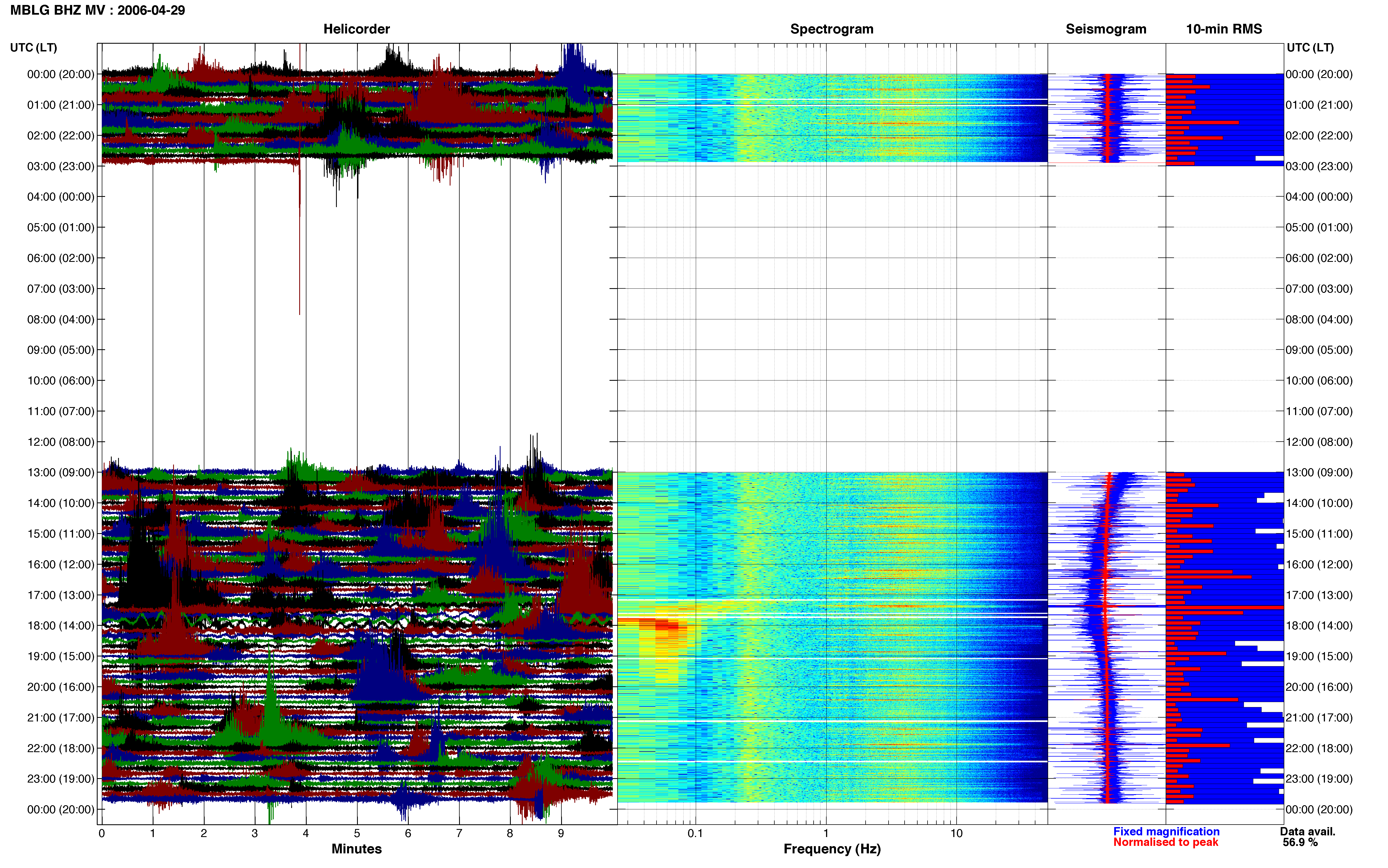Click 07:00 (03:00) on the right time axis

[x=1319, y=289]
